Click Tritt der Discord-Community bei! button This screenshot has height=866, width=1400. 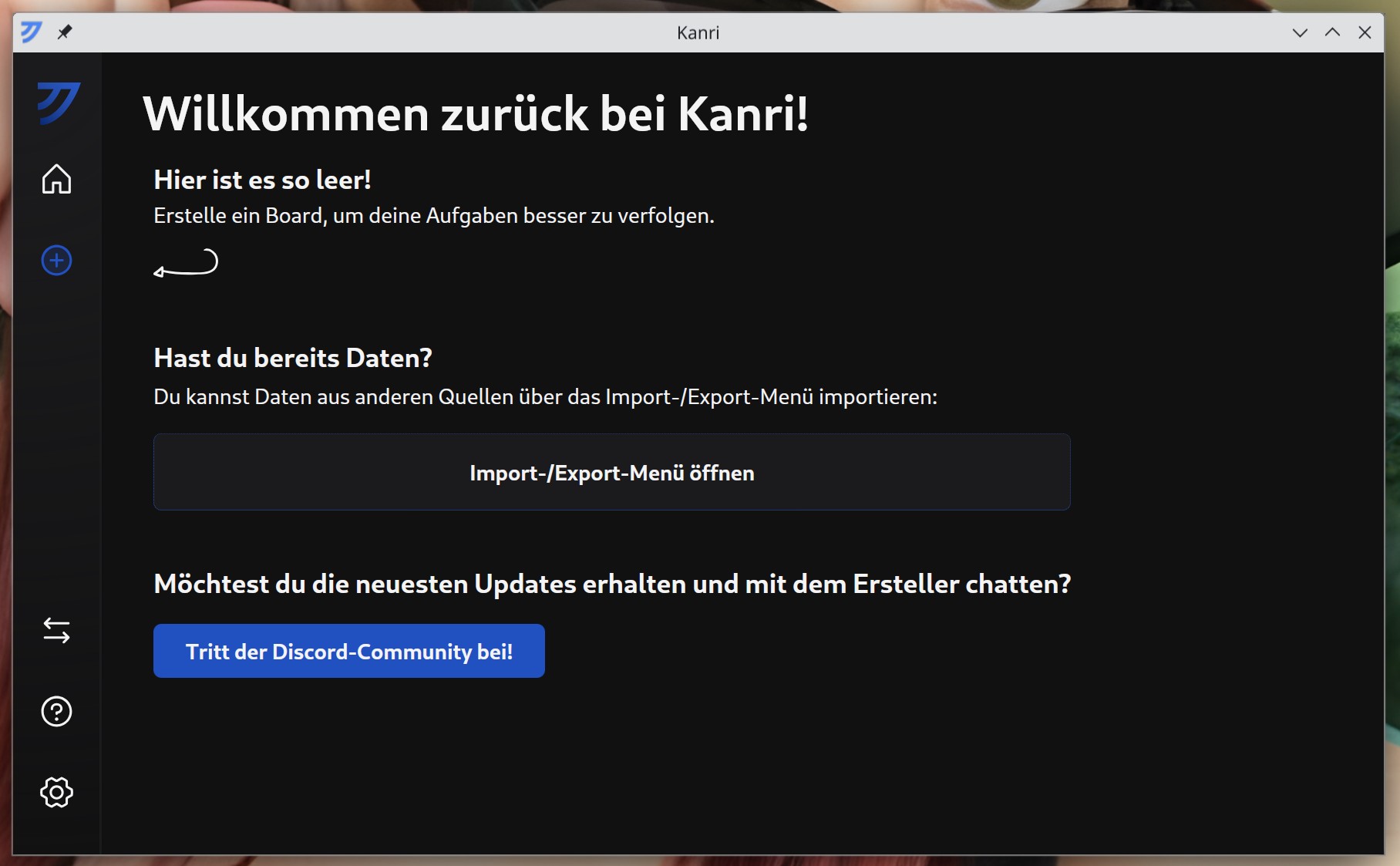pyautogui.click(x=349, y=651)
